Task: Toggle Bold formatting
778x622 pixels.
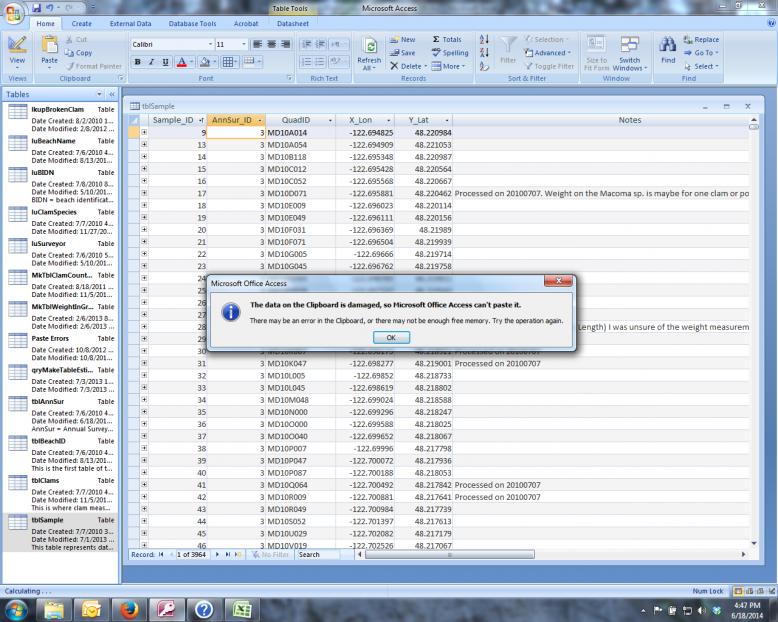Action: (x=137, y=62)
